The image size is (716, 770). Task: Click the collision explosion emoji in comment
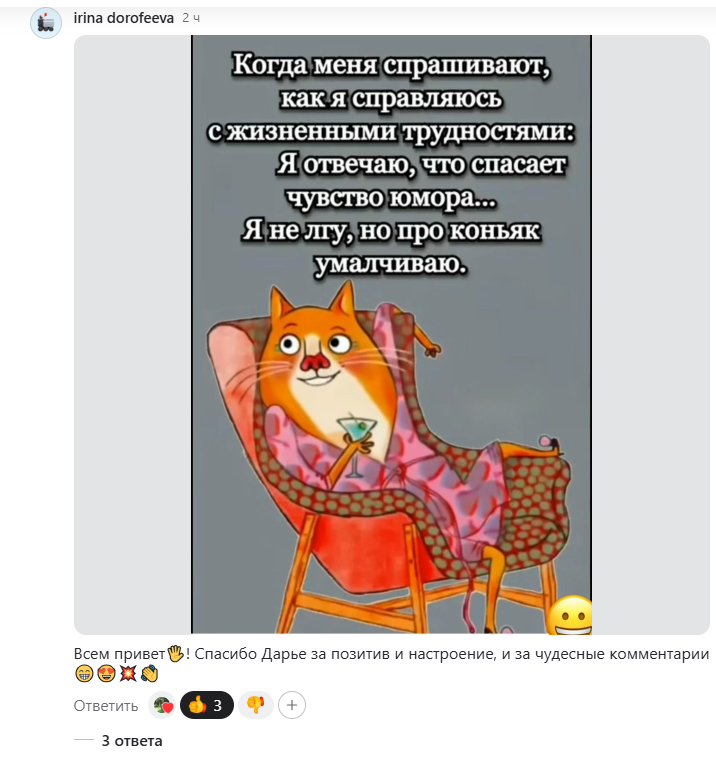[x=128, y=674]
